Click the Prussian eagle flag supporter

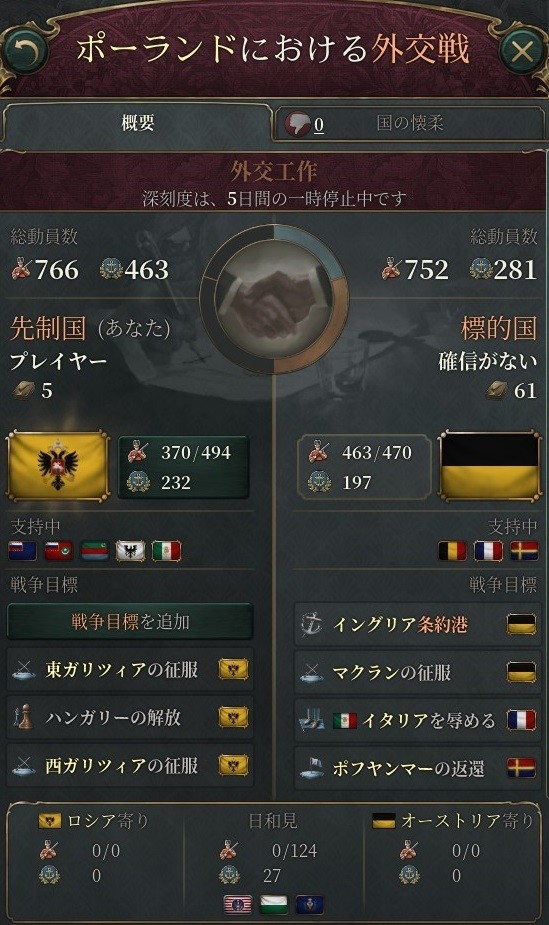pos(130,551)
